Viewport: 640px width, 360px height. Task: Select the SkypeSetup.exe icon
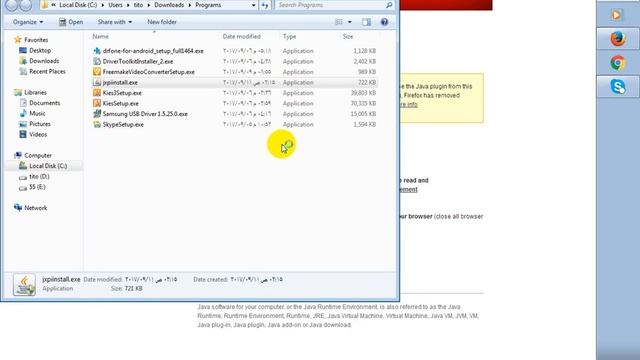pos(97,124)
